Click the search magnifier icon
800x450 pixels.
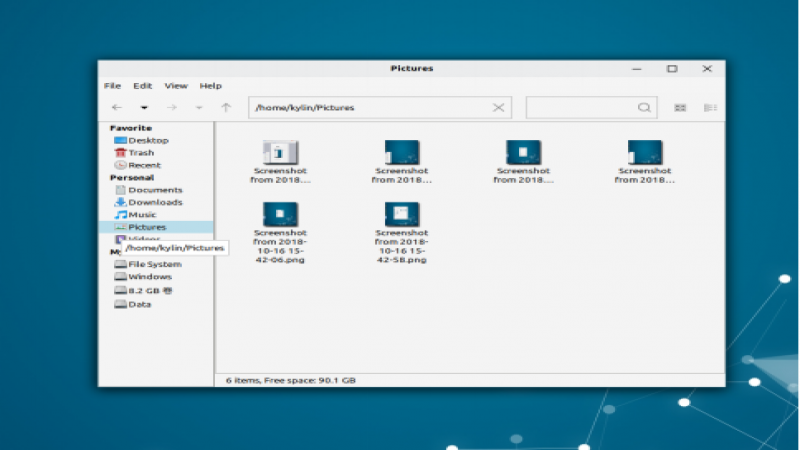(644, 107)
